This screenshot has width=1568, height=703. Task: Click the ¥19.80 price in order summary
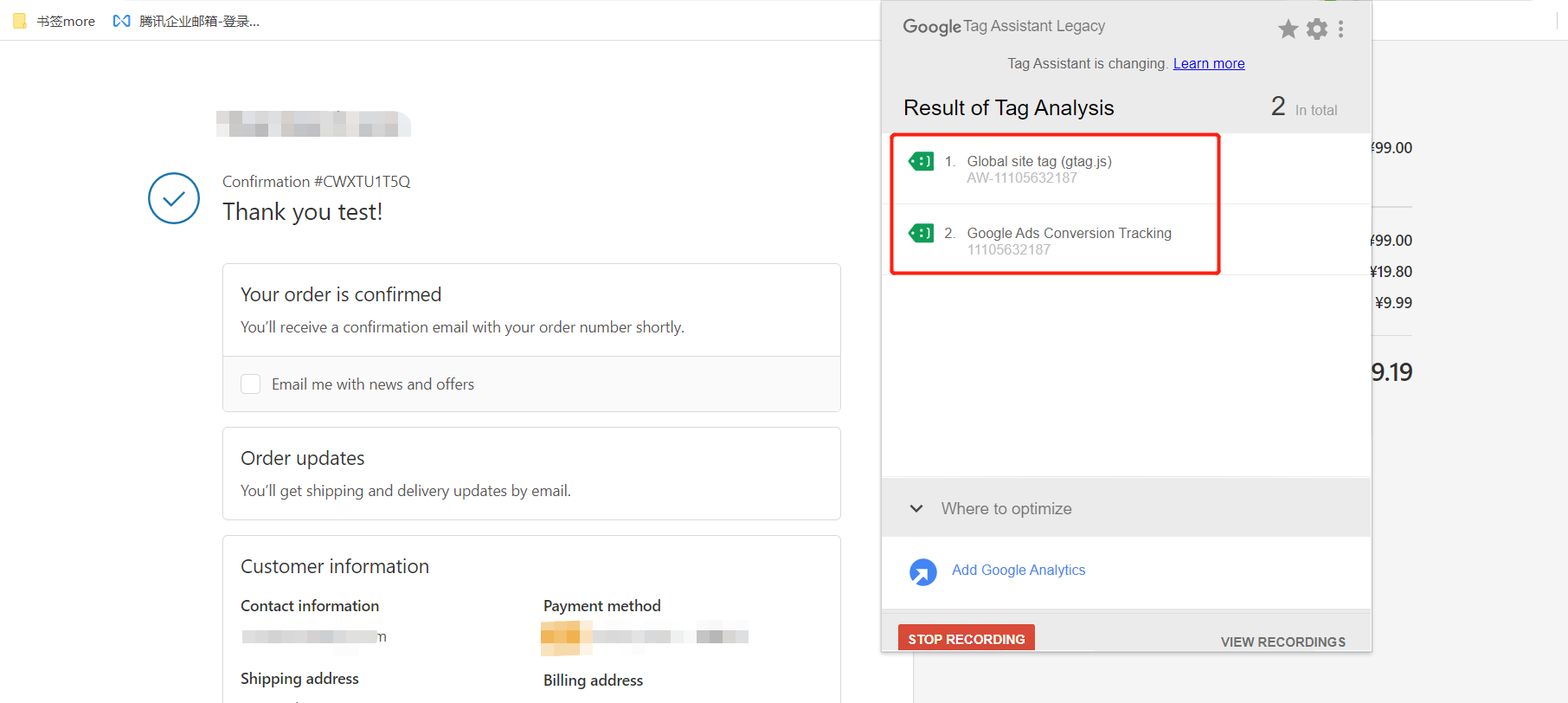point(1391,272)
